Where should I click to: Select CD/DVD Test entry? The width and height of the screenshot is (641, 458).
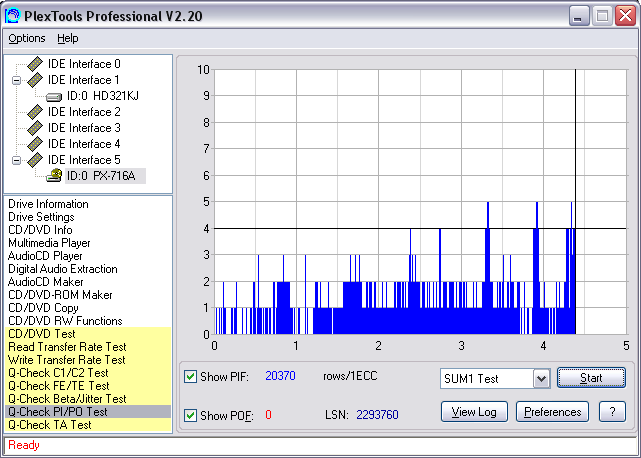pyautogui.click(x=88, y=334)
